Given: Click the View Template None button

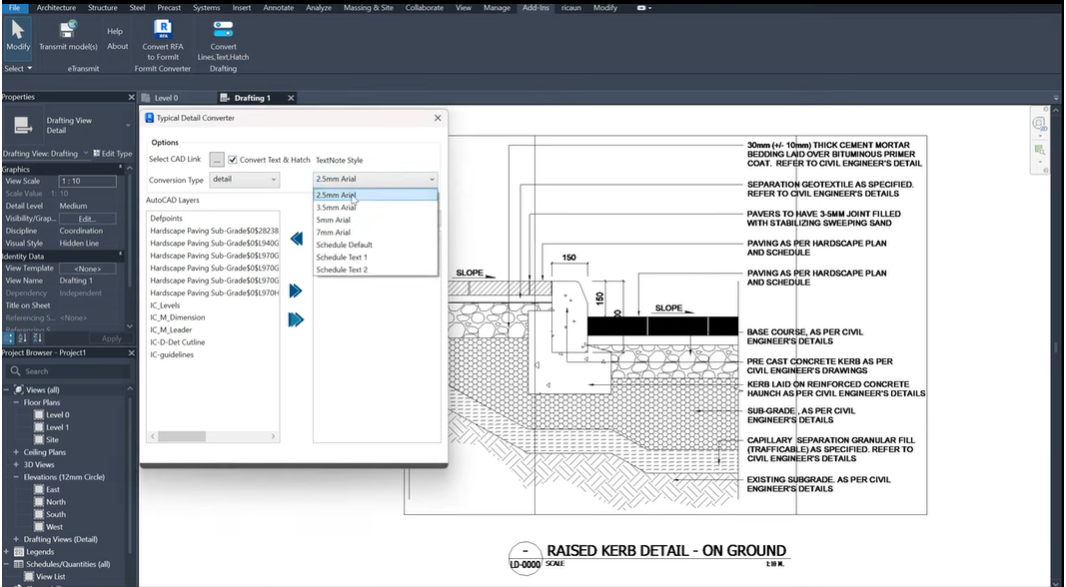Looking at the screenshot, I should (88, 269).
